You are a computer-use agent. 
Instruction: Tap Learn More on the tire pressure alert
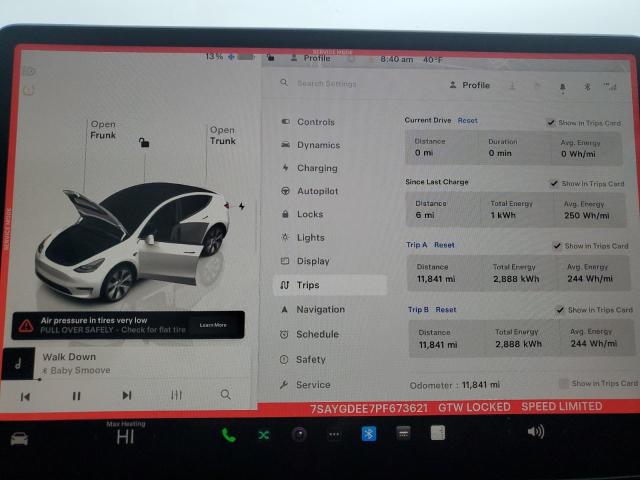pos(213,325)
